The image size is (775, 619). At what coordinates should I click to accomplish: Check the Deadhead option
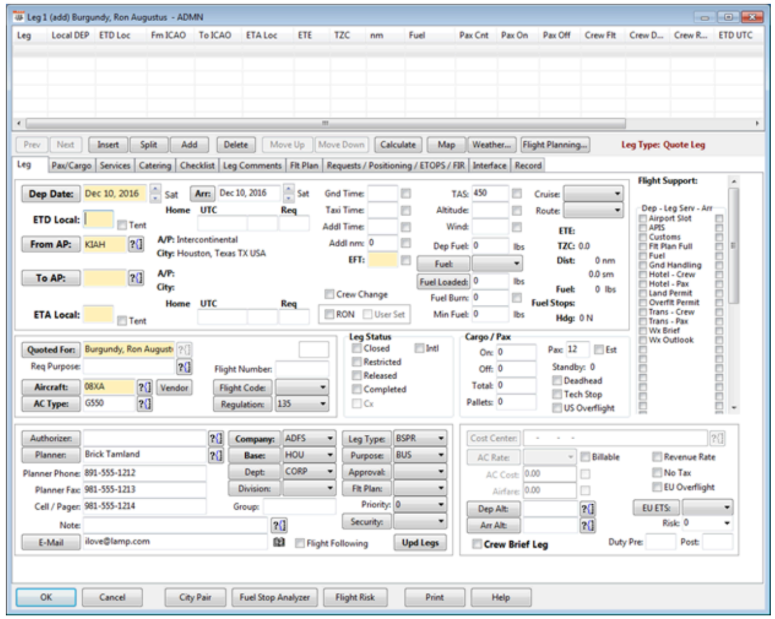[557, 381]
